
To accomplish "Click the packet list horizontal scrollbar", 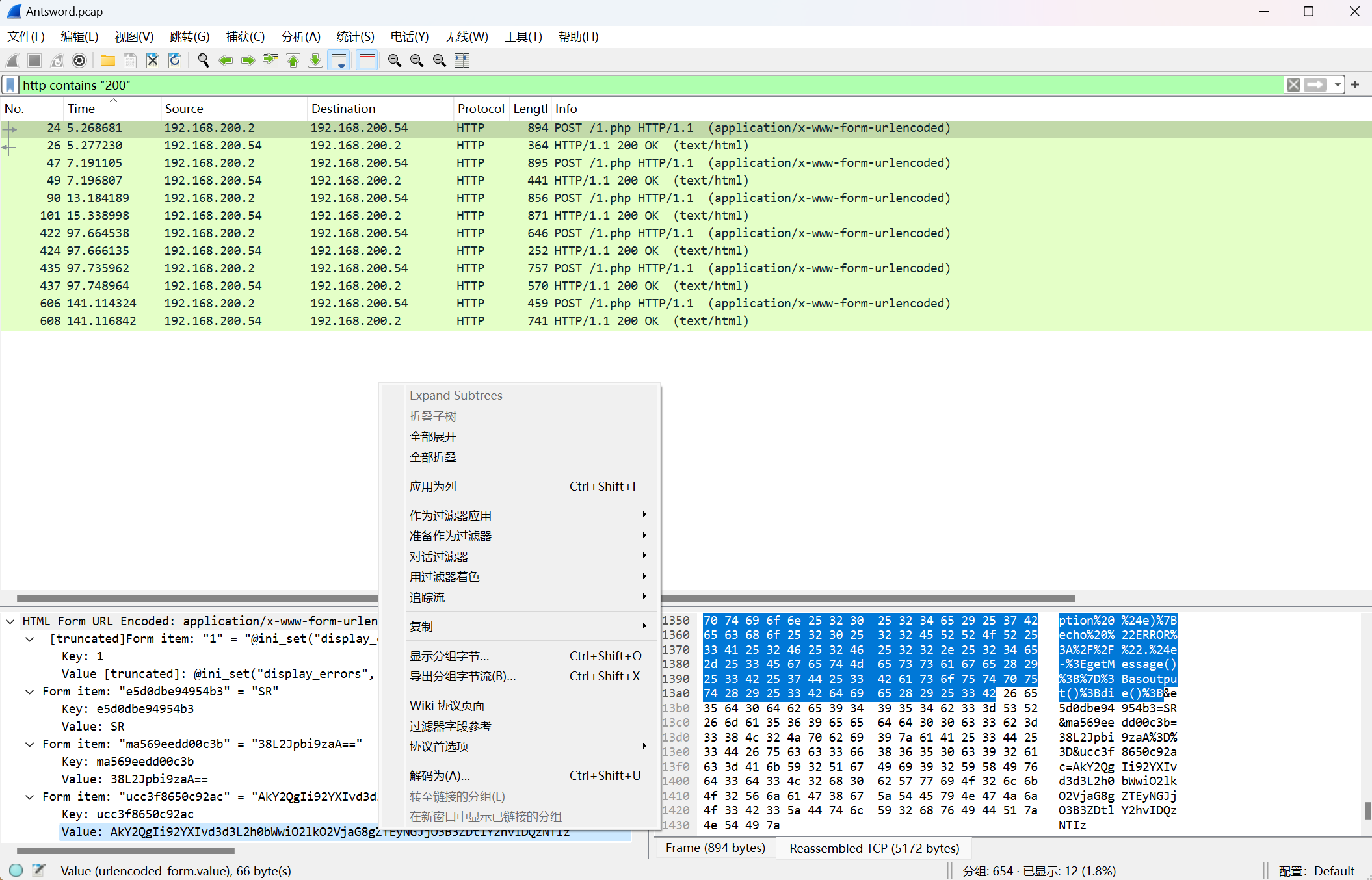I will click(195, 598).
